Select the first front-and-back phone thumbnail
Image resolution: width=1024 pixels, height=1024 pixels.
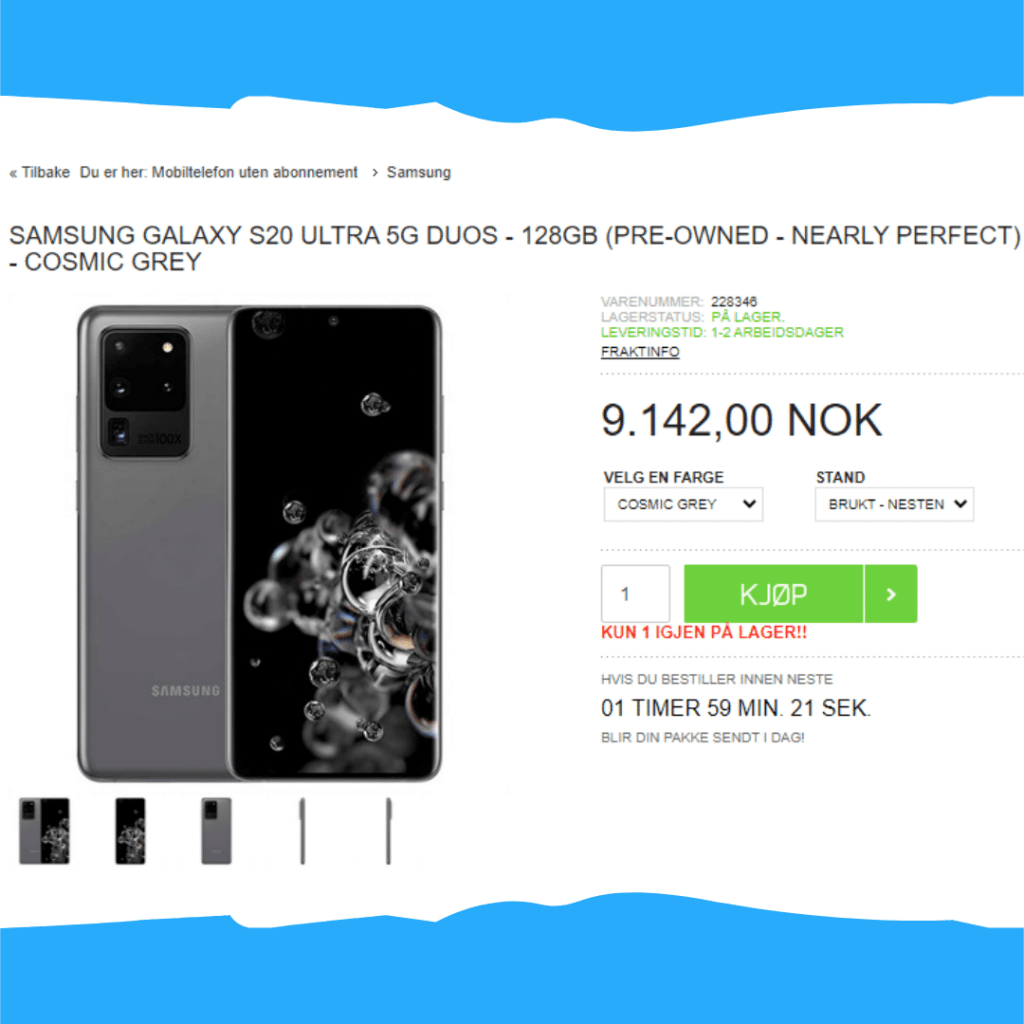pyautogui.click(x=44, y=831)
